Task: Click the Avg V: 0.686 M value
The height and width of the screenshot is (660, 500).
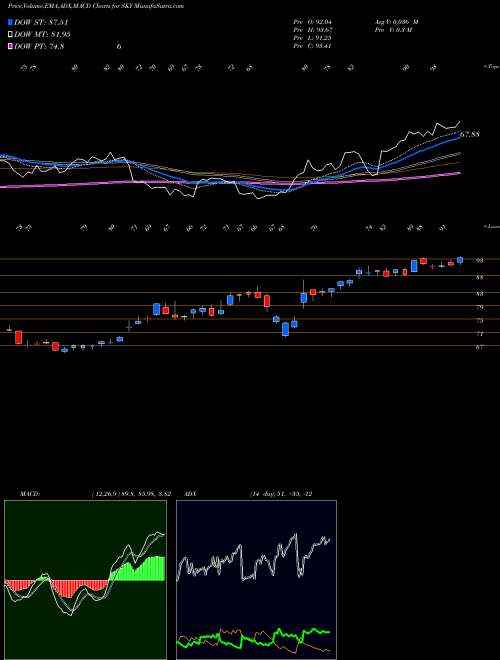Action: click(395, 22)
